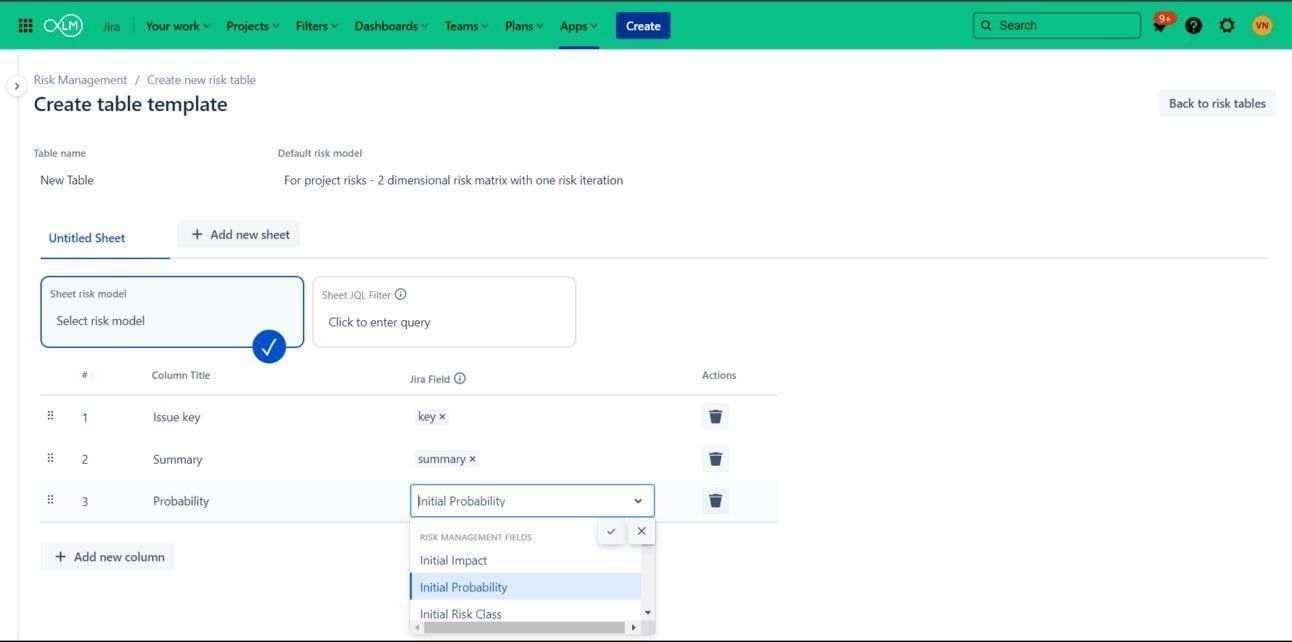Screen dimensions: 1292x642
Task: Edit the Issue key column title
Action: pos(177,417)
